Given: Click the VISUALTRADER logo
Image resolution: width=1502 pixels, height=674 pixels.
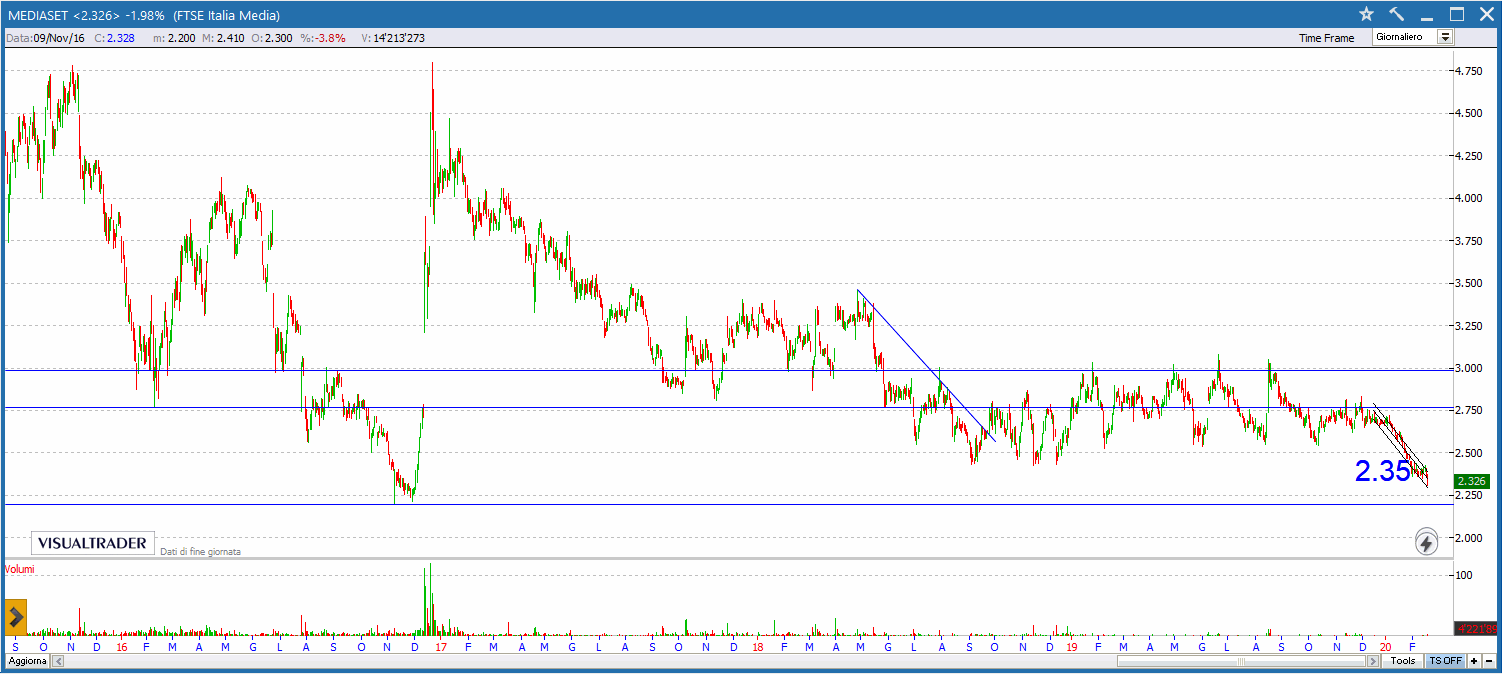Looking at the screenshot, I should coord(93,543).
